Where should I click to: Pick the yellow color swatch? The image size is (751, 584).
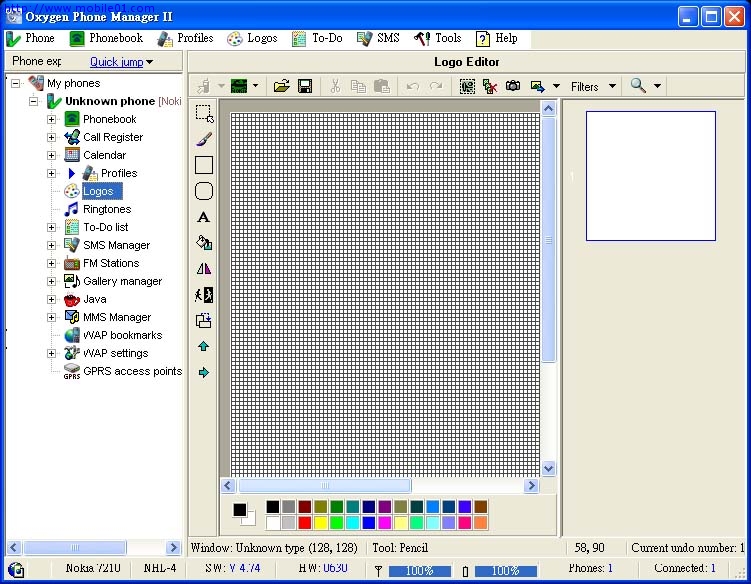[321, 523]
